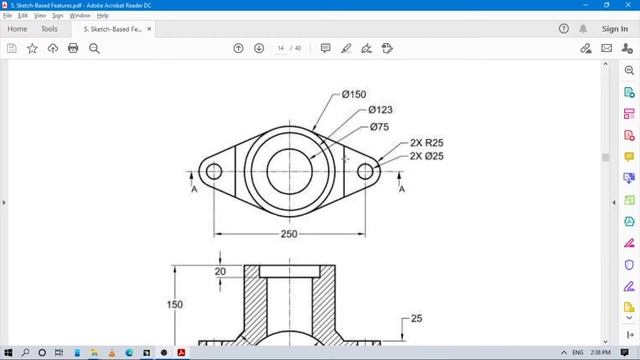
Task: Upload the file with the cloud icon
Action: point(53,48)
